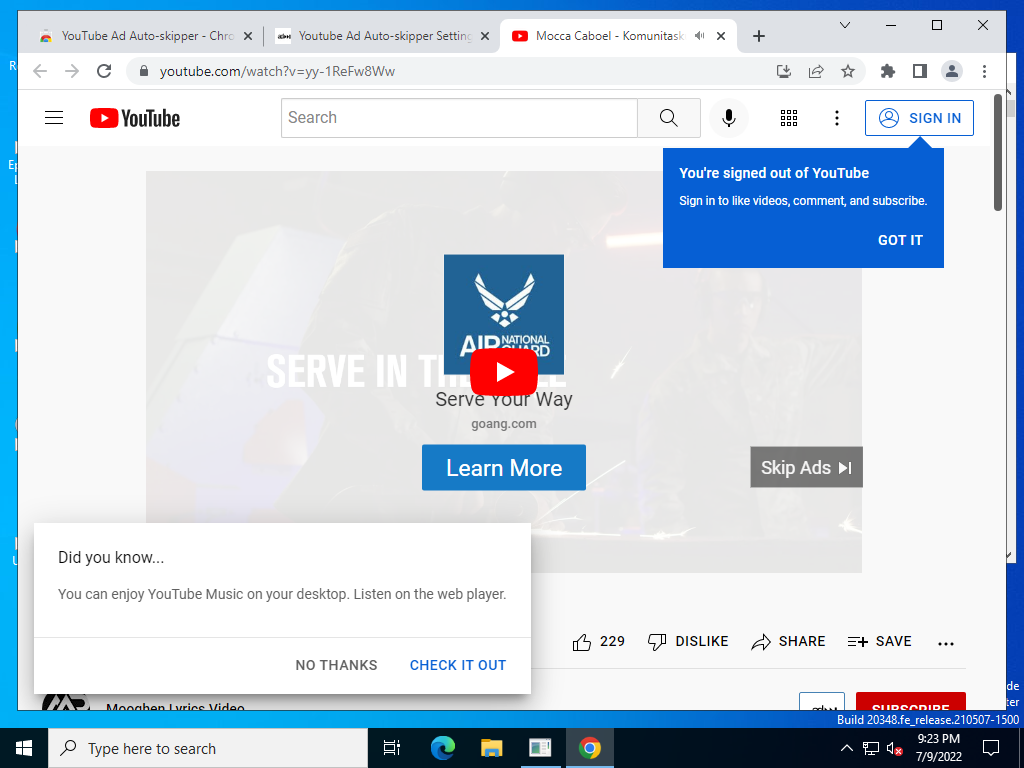The height and width of the screenshot is (768, 1024).
Task: SAVE the video to a playlist
Action: (879, 642)
